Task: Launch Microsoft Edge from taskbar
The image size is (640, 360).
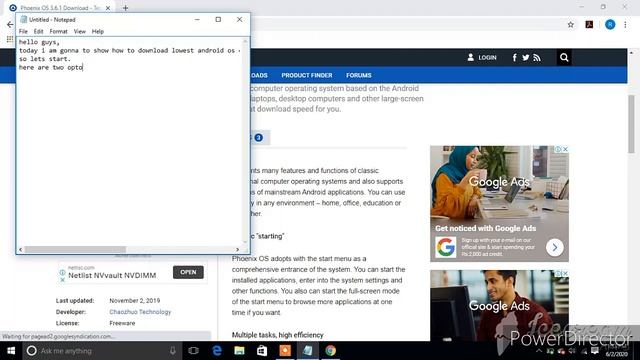Action: tap(217, 351)
